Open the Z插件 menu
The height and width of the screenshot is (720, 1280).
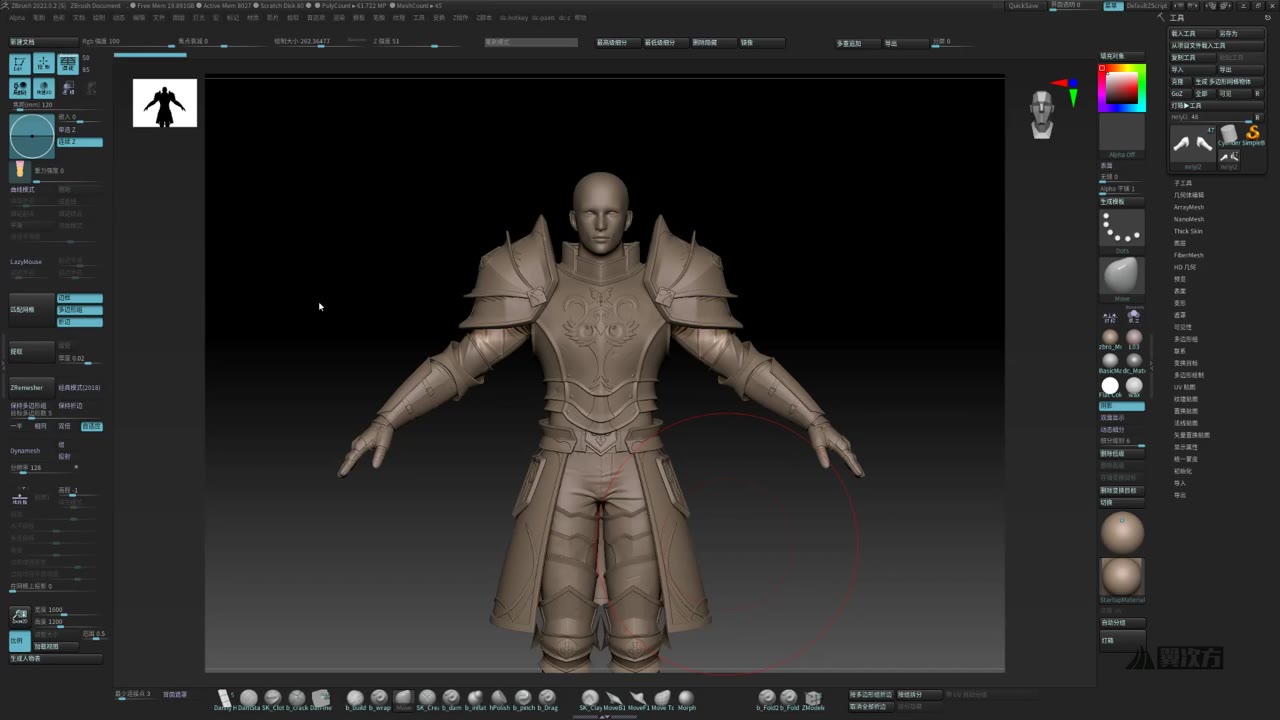click(x=461, y=17)
